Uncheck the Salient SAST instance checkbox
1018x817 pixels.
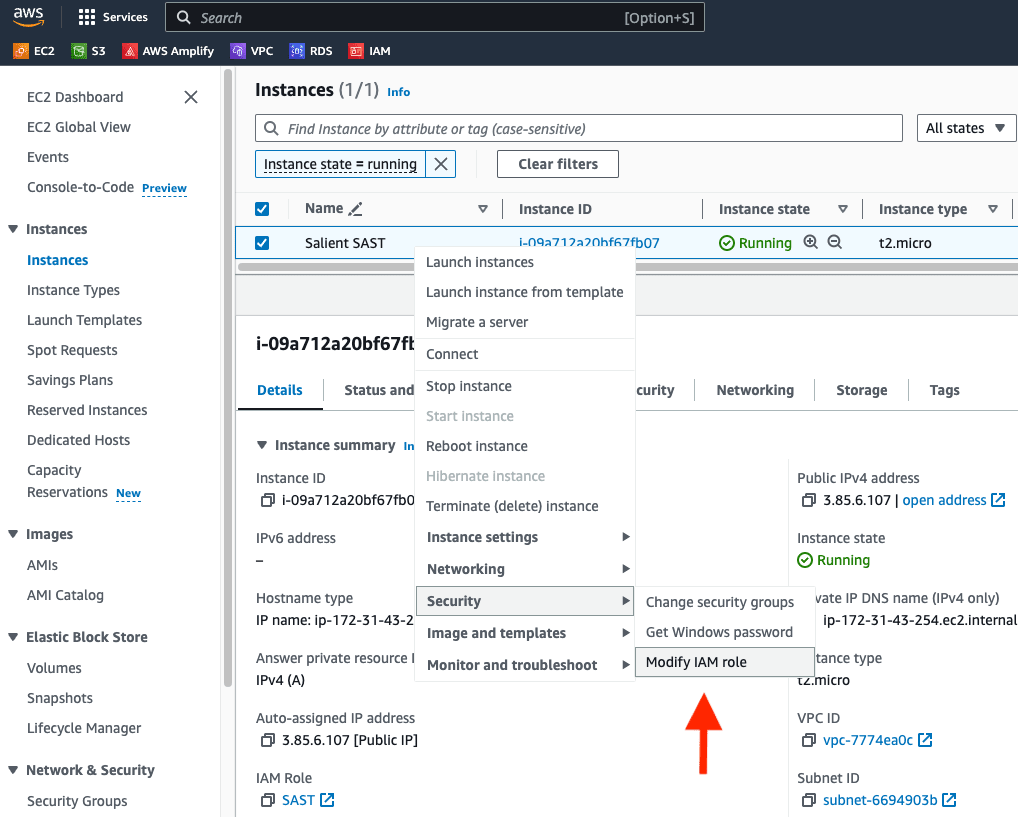262,243
